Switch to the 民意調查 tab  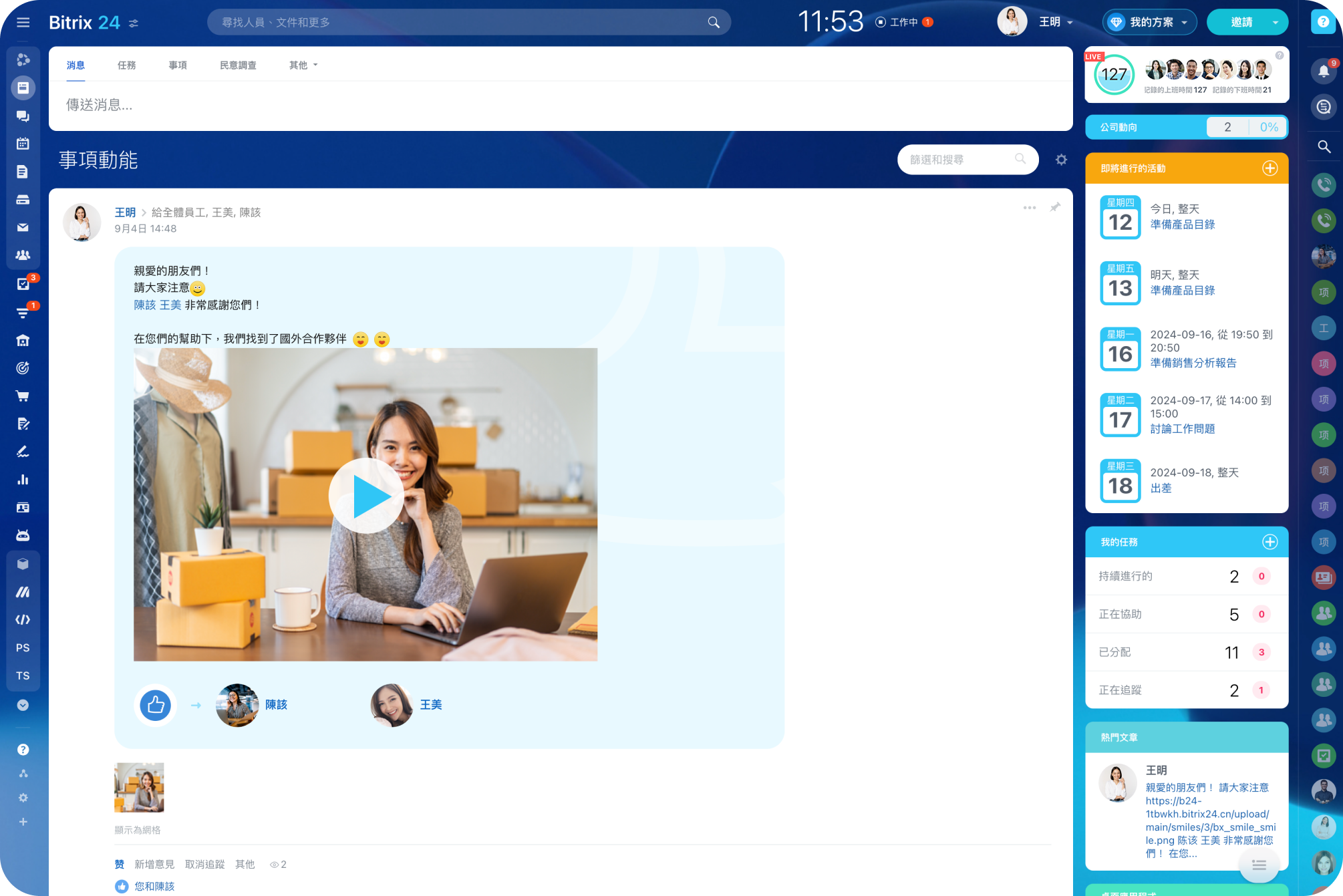238,65
